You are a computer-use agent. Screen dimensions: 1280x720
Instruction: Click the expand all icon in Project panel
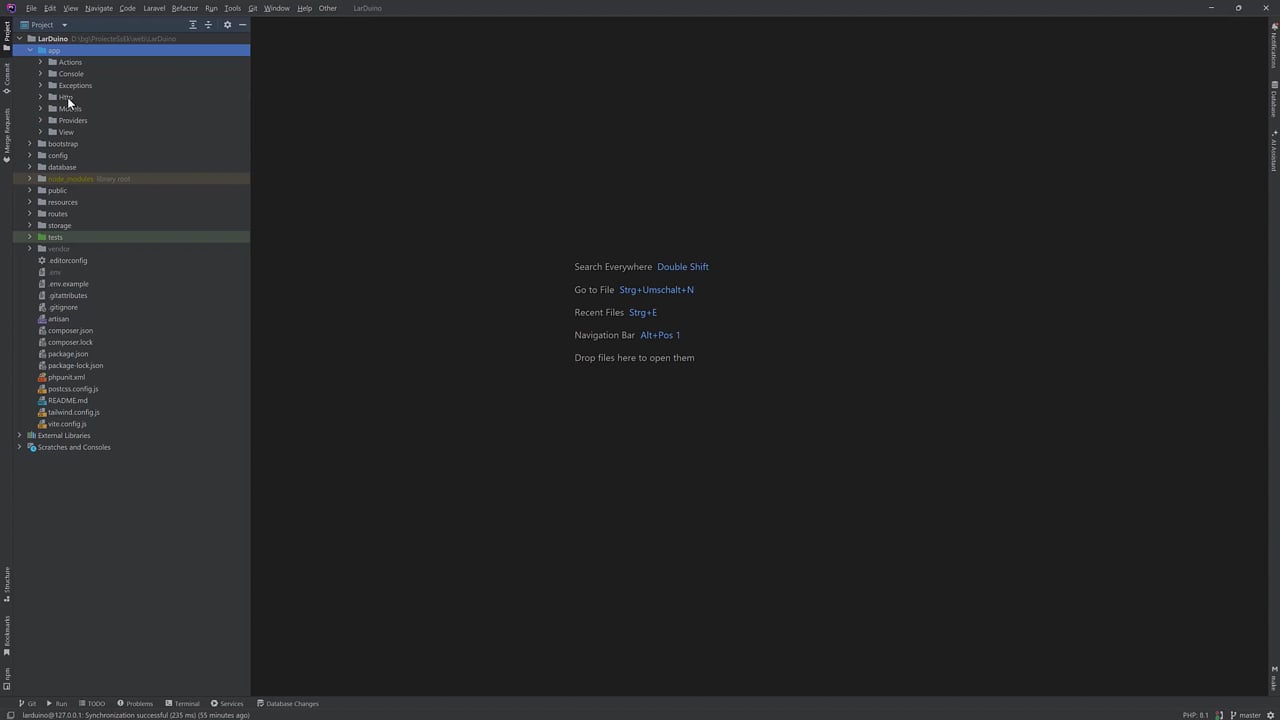pos(193,25)
